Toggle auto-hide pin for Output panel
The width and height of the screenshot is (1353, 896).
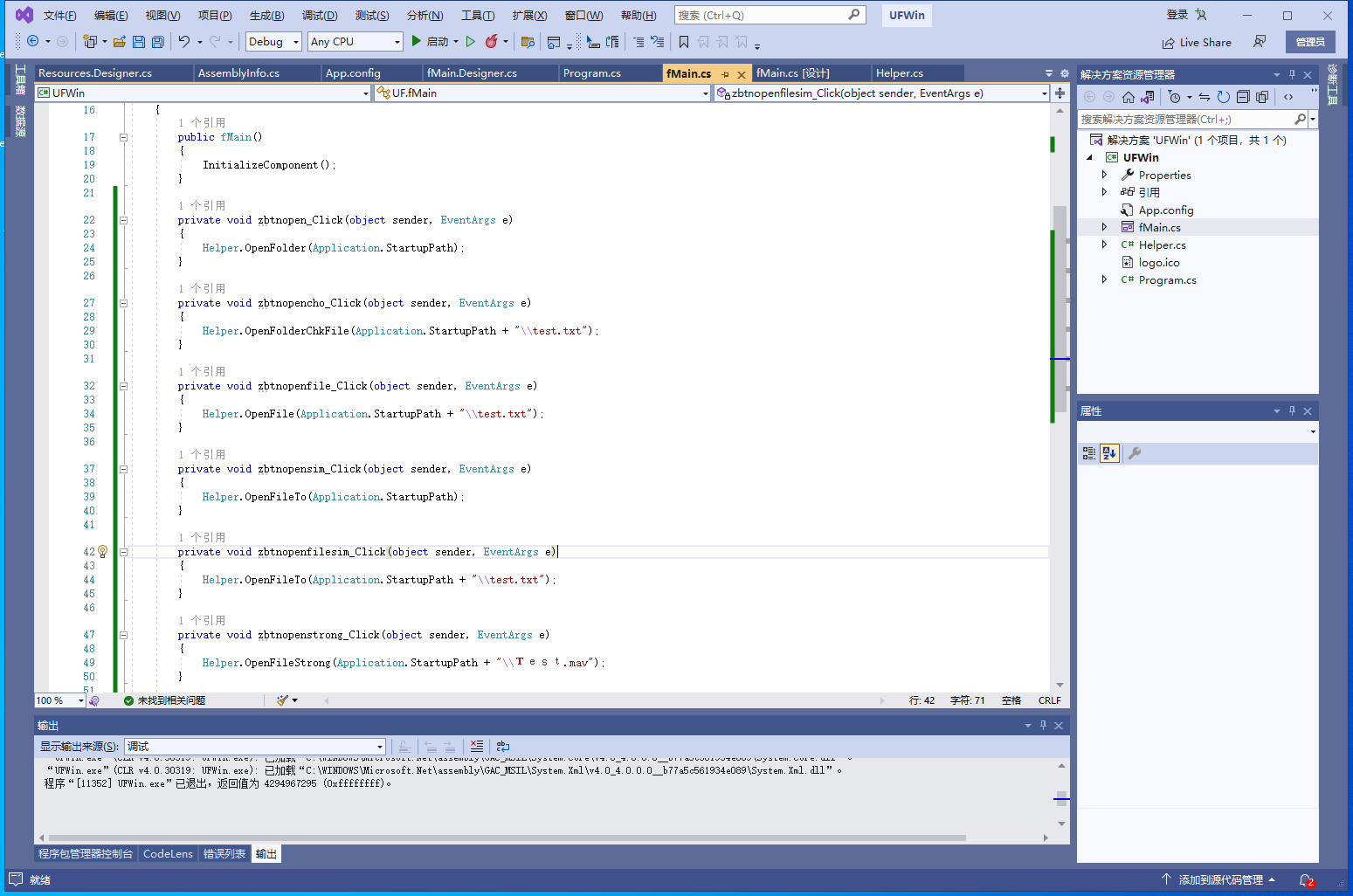tap(1043, 726)
